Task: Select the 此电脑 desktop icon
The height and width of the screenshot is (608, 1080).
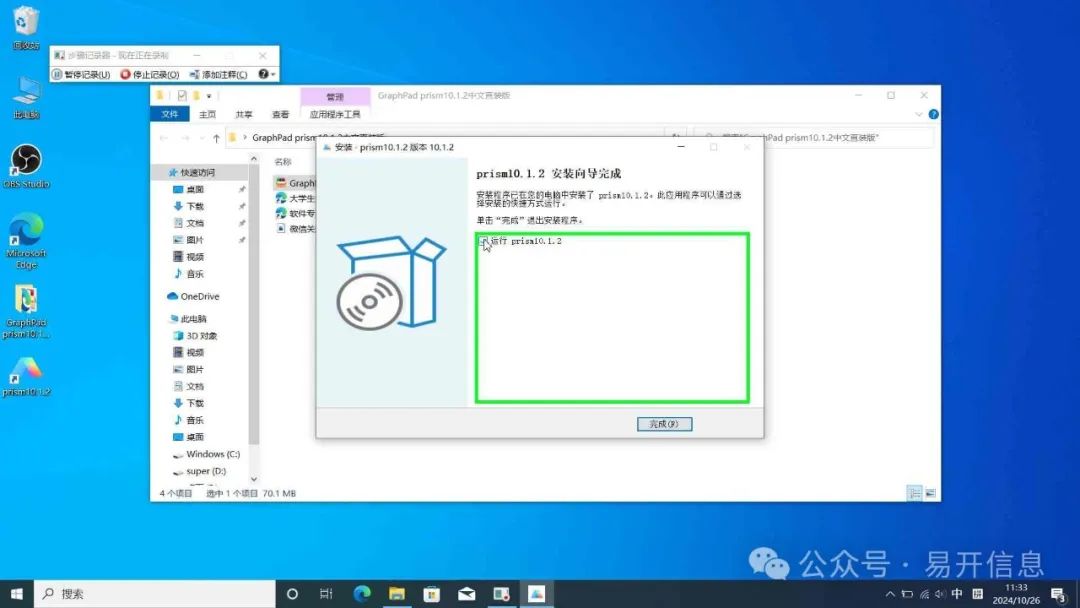Action: coord(25,97)
